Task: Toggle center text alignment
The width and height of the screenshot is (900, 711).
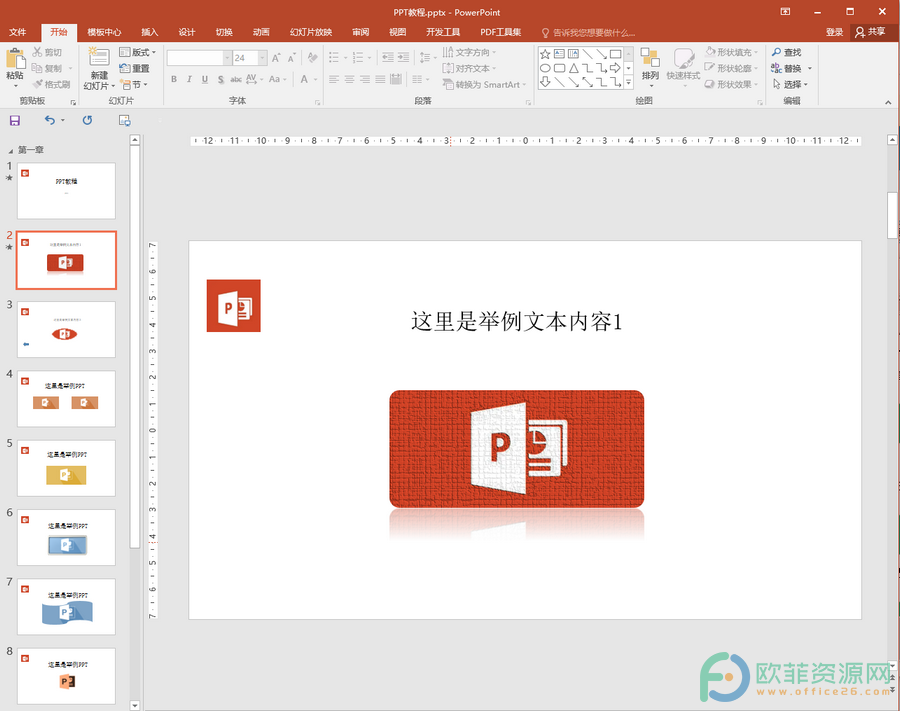Action: point(350,79)
